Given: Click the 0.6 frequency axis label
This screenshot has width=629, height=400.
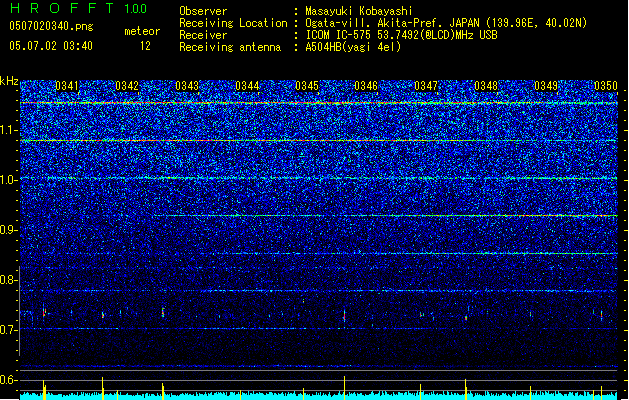Looking at the screenshot, I should [9, 380].
